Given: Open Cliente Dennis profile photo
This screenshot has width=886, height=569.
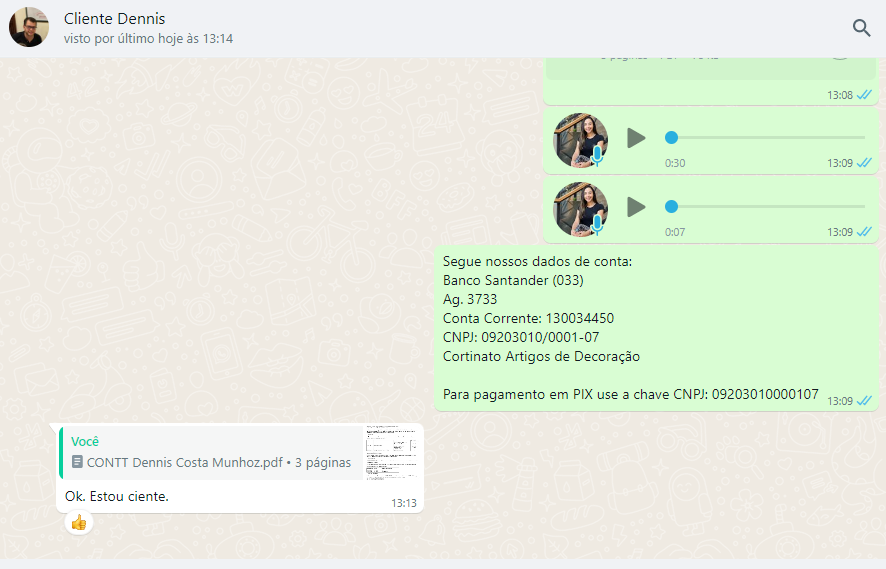Looking at the screenshot, I should [29, 27].
